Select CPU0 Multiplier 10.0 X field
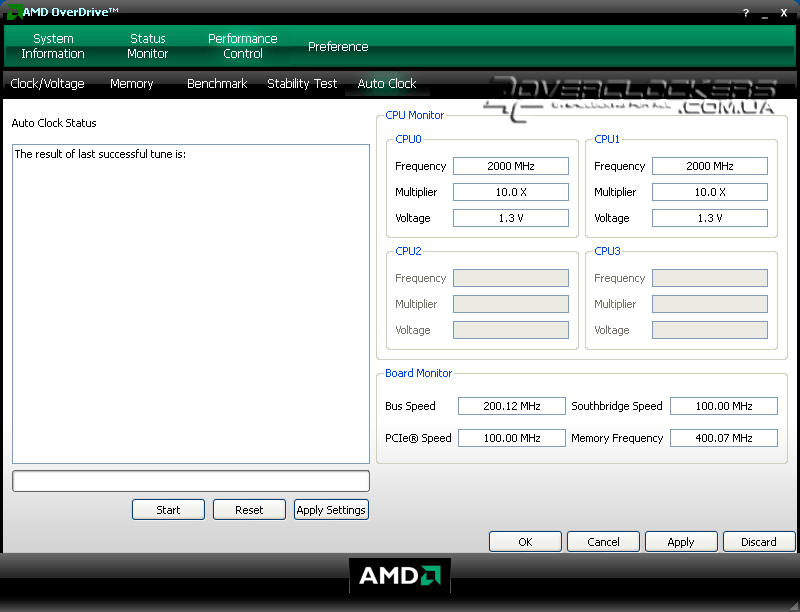Screen dimensions: 800x612 (511, 192)
